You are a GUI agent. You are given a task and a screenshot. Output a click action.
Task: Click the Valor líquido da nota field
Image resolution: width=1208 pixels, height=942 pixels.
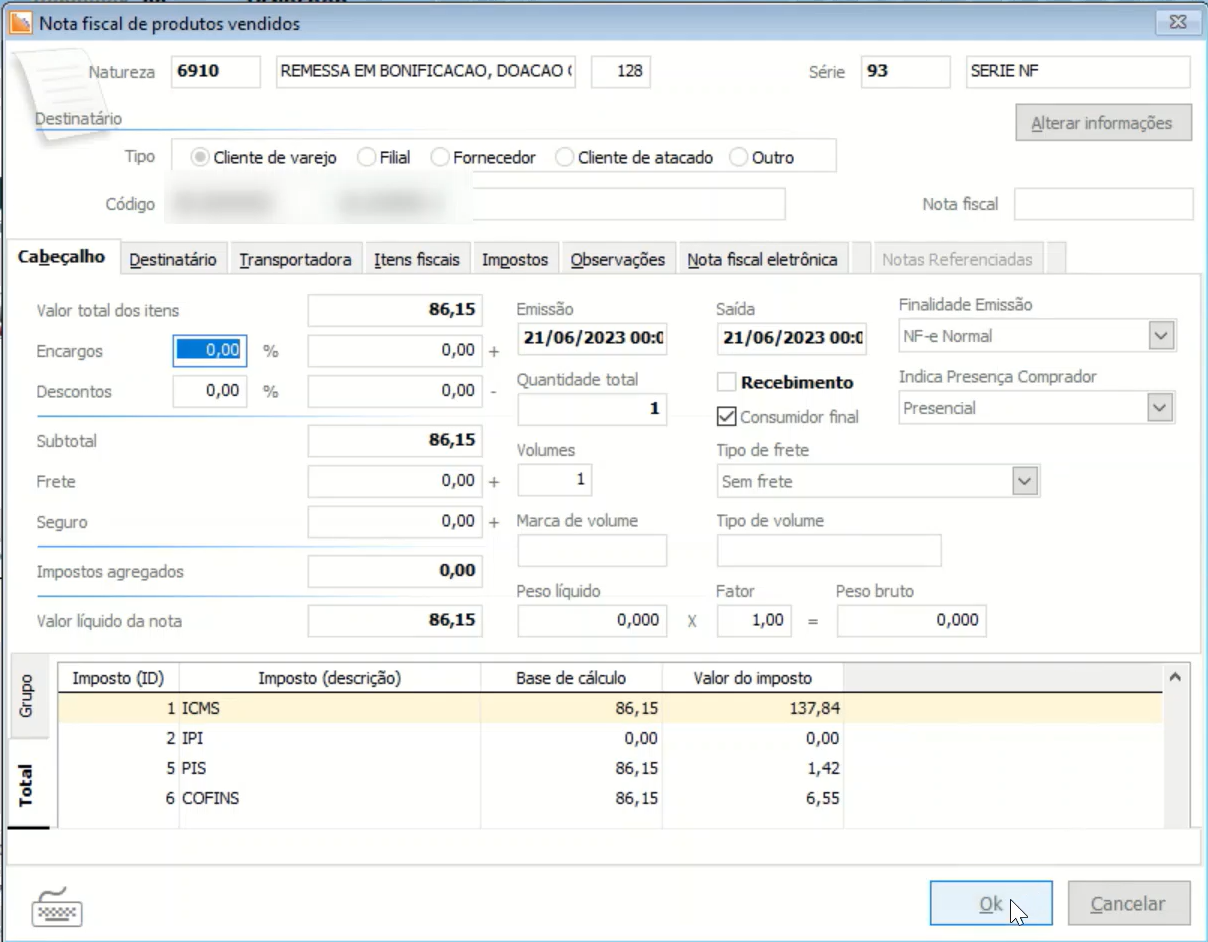395,620
